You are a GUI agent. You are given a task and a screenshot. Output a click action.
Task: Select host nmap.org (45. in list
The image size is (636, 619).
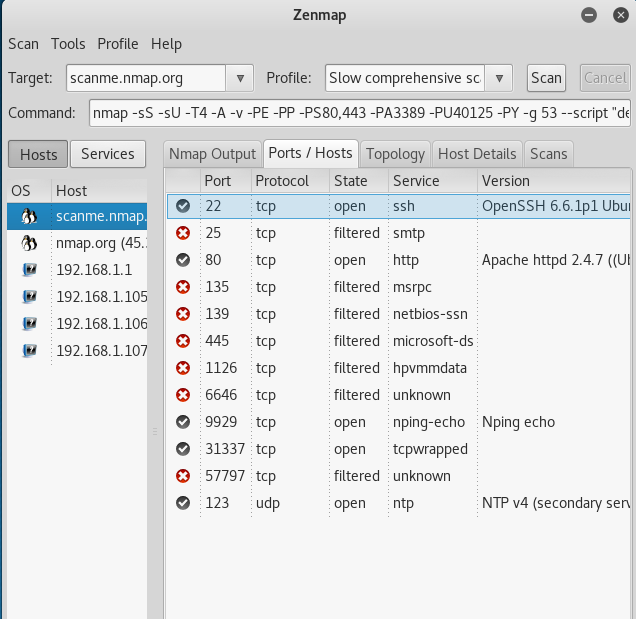point(77,243)
